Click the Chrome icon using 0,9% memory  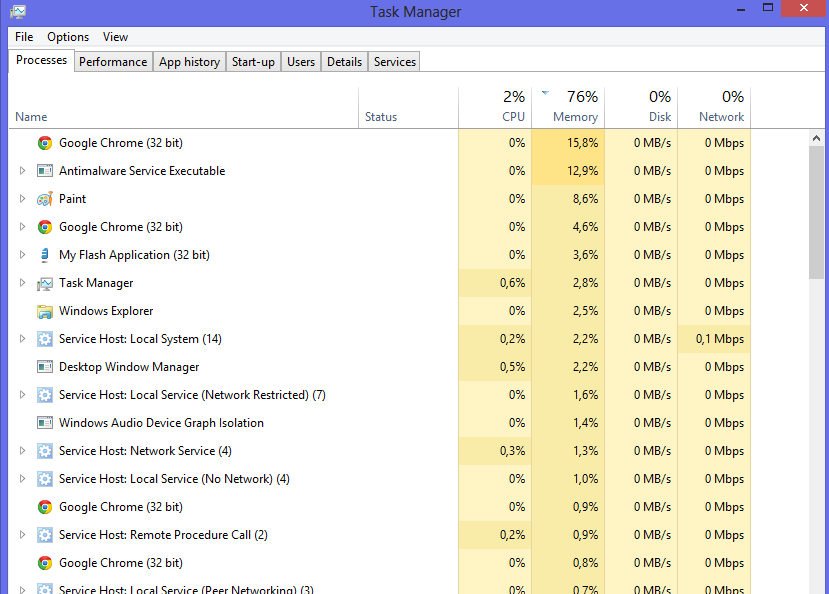coord(45,507)
